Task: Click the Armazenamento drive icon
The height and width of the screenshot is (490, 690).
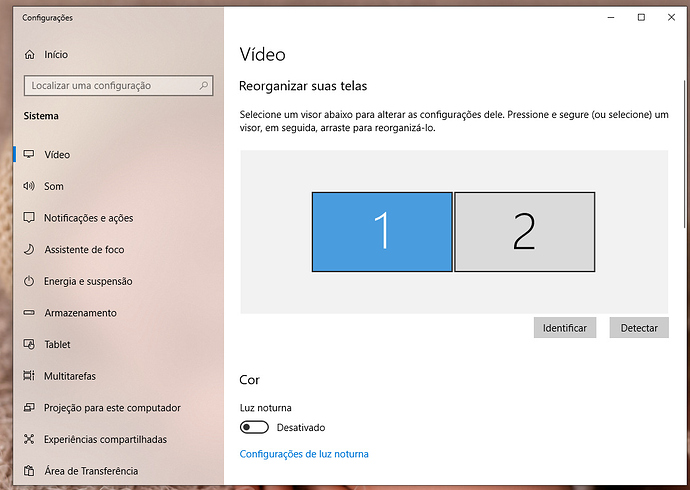Action: click(29, 313)
